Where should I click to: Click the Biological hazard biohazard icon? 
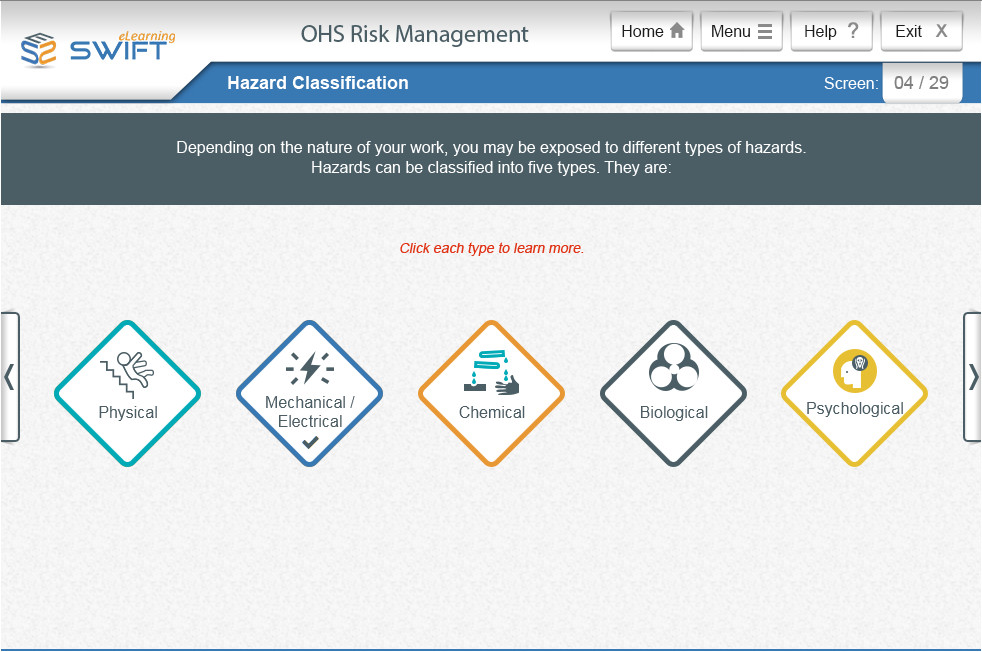click(x=673, y=393)
